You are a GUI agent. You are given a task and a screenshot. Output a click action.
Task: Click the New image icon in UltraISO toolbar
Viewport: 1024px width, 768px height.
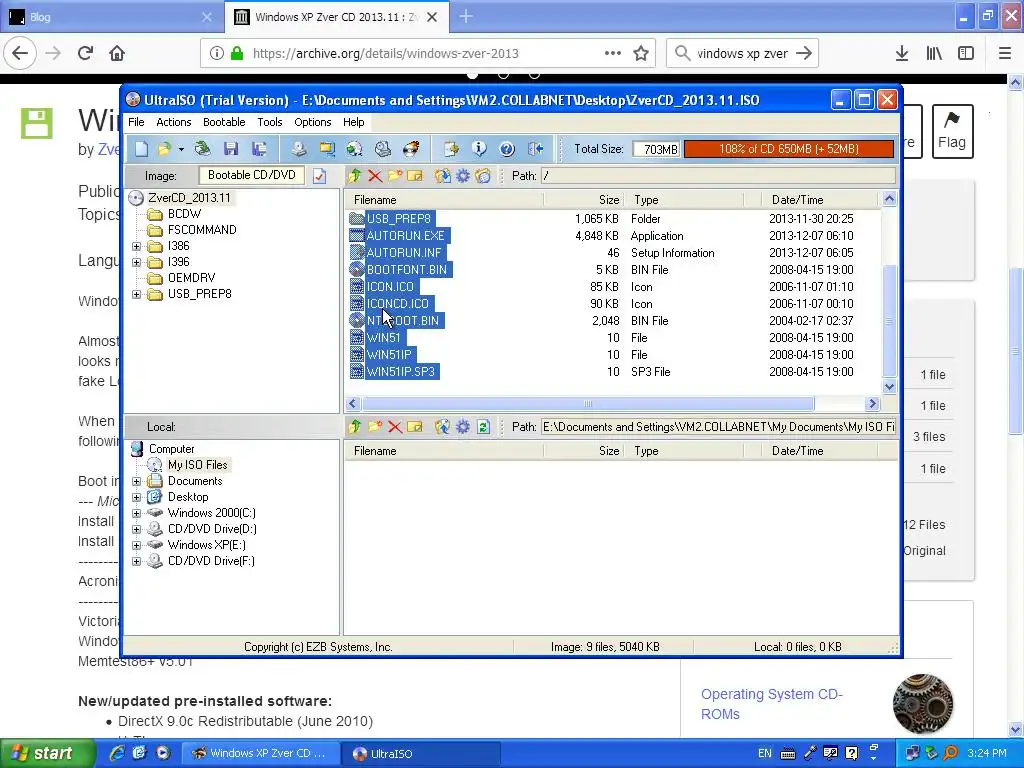point(142,149)
